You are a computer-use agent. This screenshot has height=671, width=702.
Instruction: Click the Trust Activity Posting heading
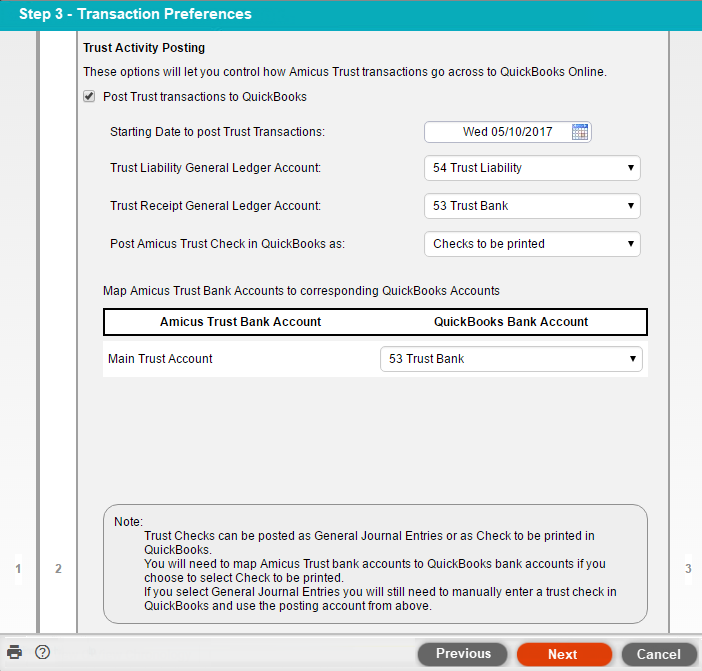point(144,48)
